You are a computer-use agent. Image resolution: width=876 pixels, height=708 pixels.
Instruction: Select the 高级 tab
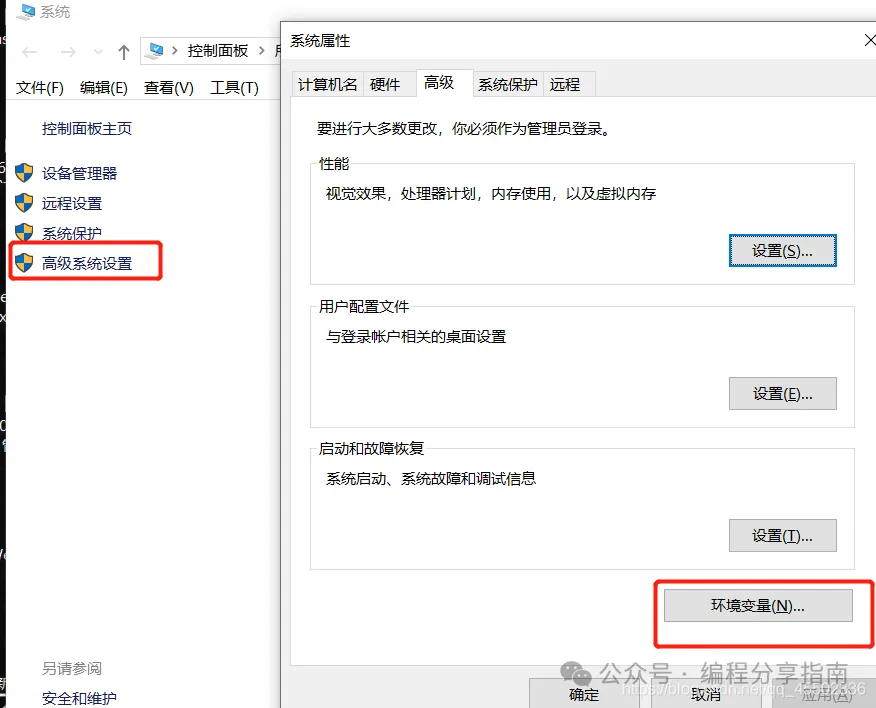click(445, 83)
